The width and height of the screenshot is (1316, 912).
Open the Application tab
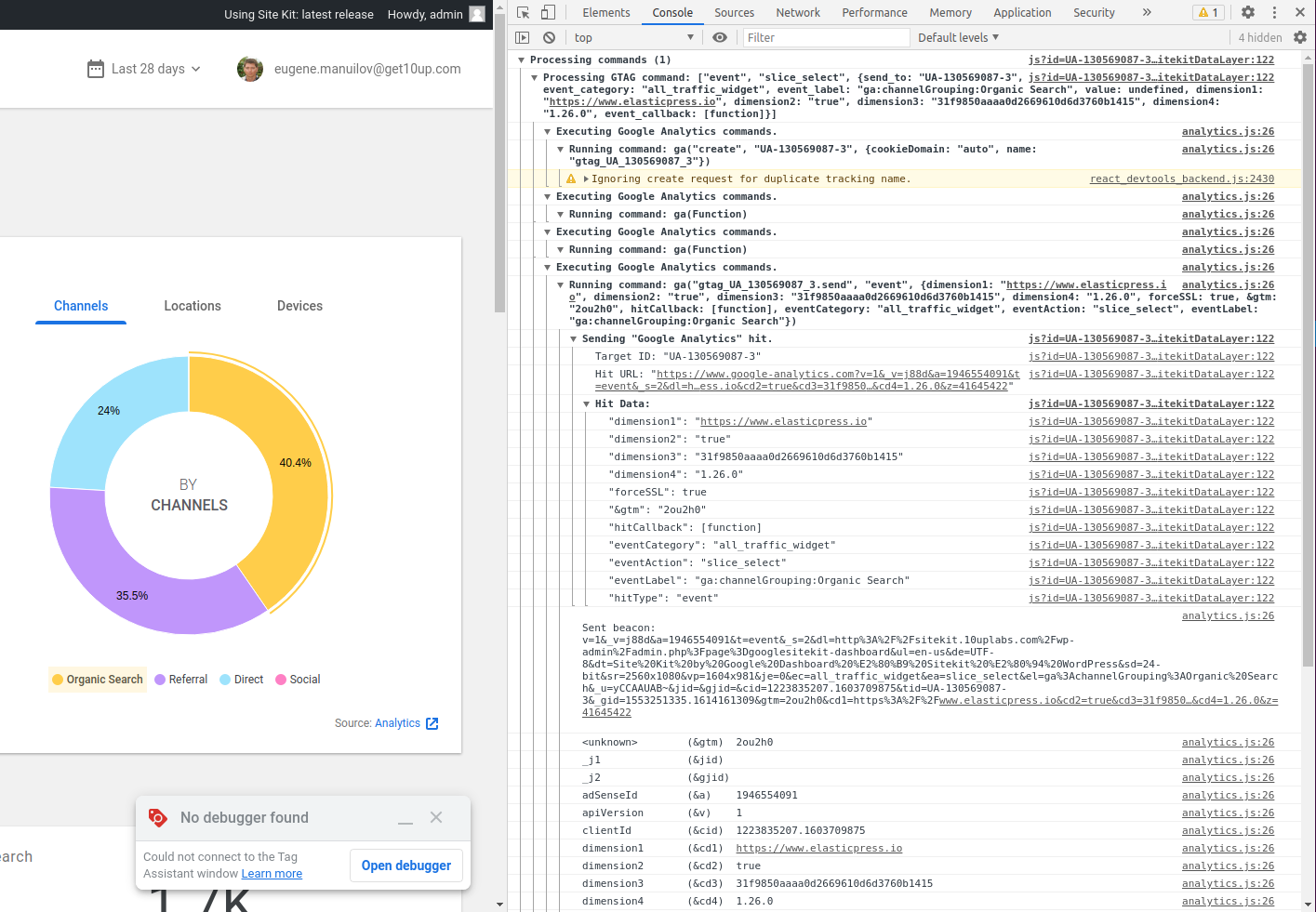pos(1022,12)
